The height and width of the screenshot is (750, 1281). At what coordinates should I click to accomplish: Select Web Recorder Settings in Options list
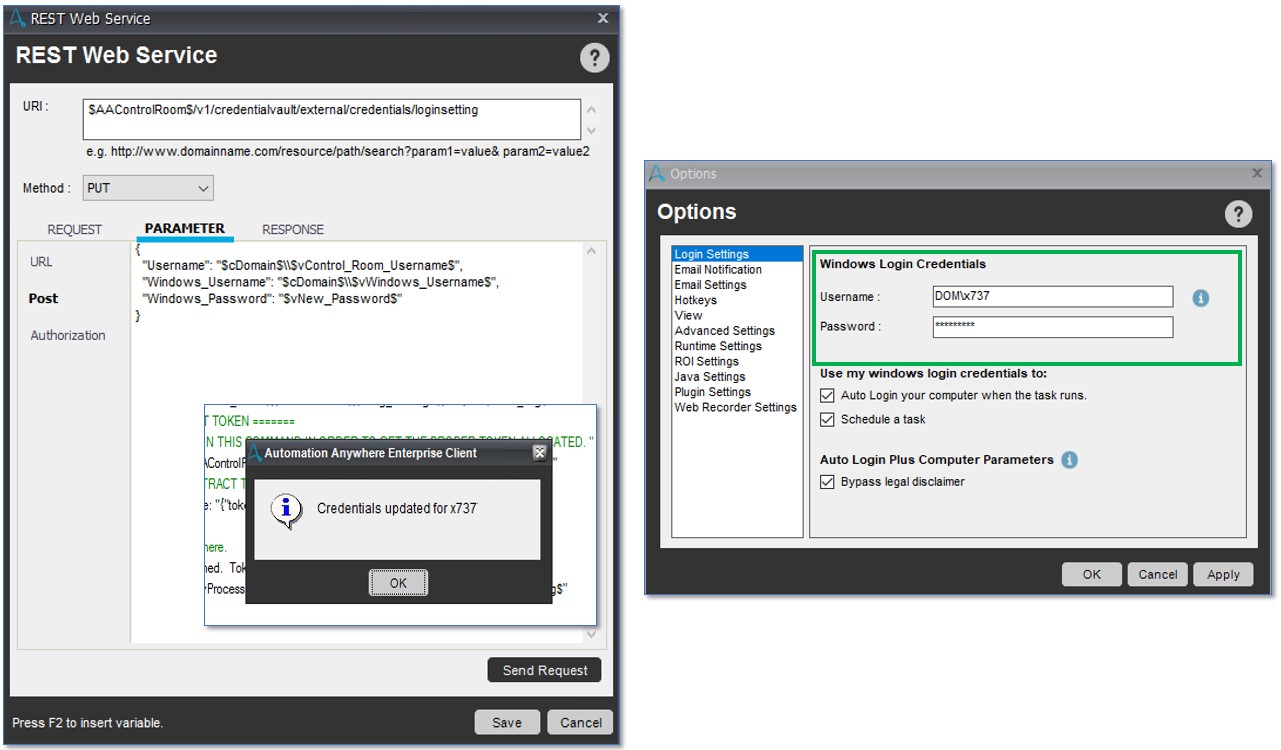735,407
